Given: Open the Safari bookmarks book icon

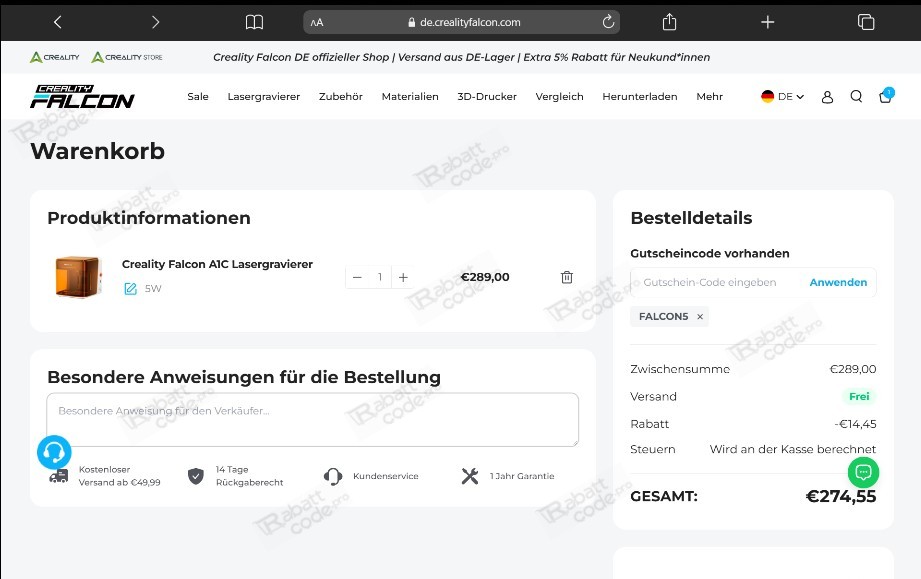Looking at the screenshot, I should coord(254,22).
